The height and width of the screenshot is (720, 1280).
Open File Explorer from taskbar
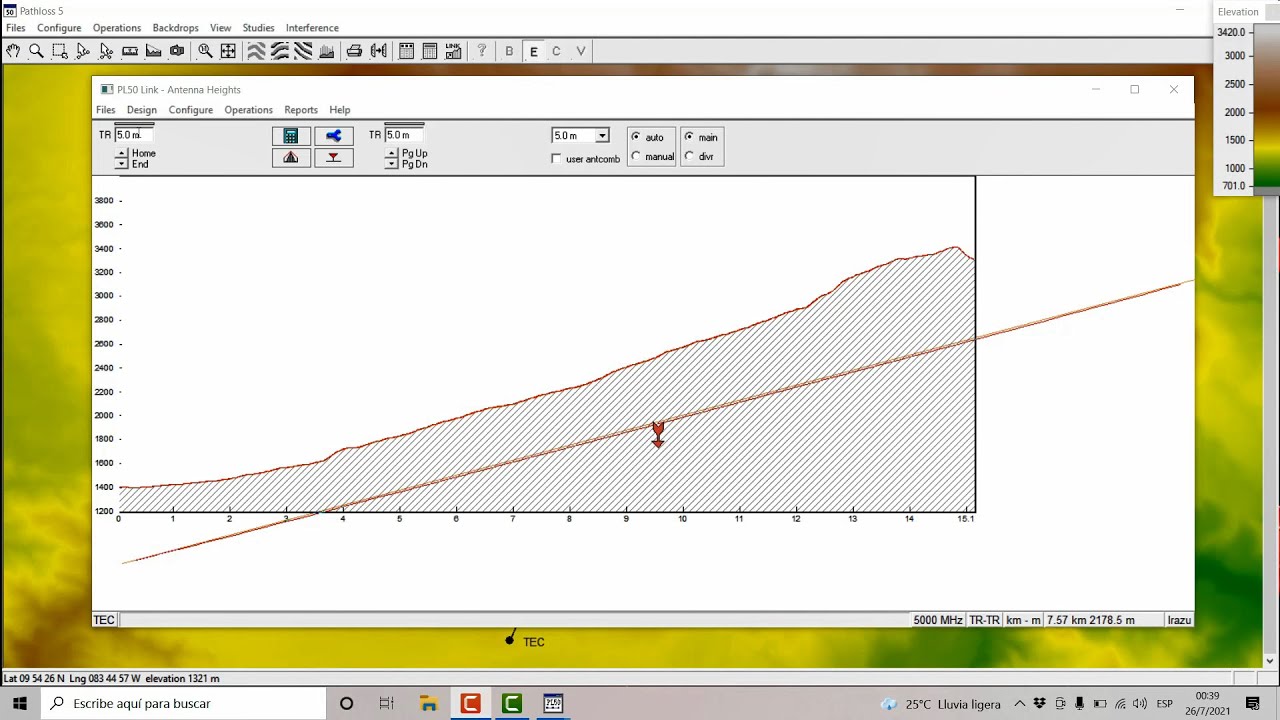pyautogui.click(x=429, y=704)
